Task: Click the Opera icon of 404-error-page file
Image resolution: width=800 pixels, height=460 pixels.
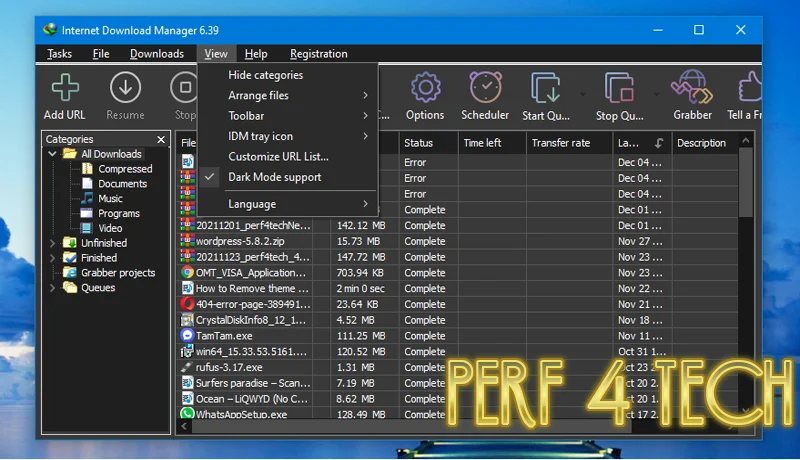Action: click(x=187, y=304)
